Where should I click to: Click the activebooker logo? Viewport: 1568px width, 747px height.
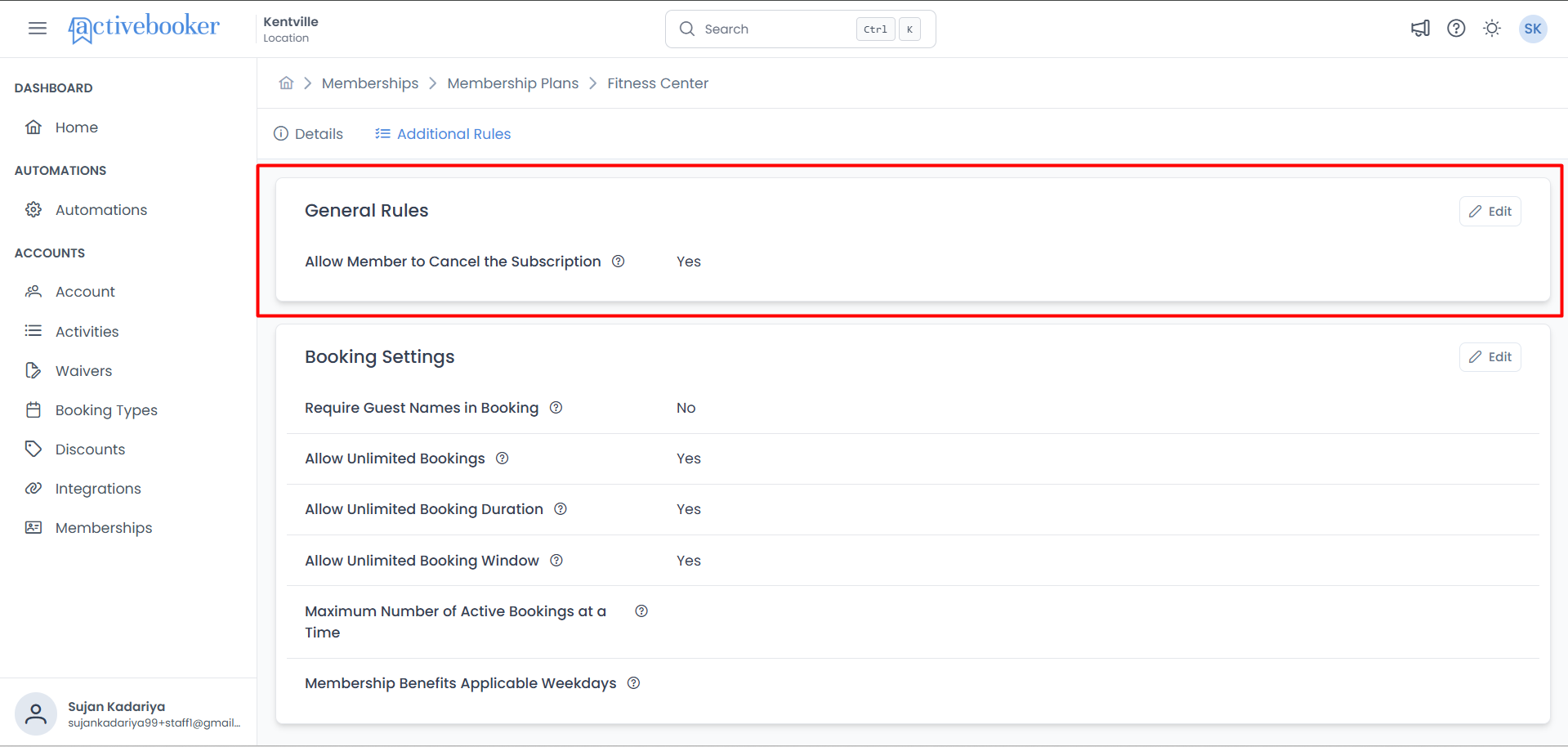pyautogui.click(x=144, y=29)
